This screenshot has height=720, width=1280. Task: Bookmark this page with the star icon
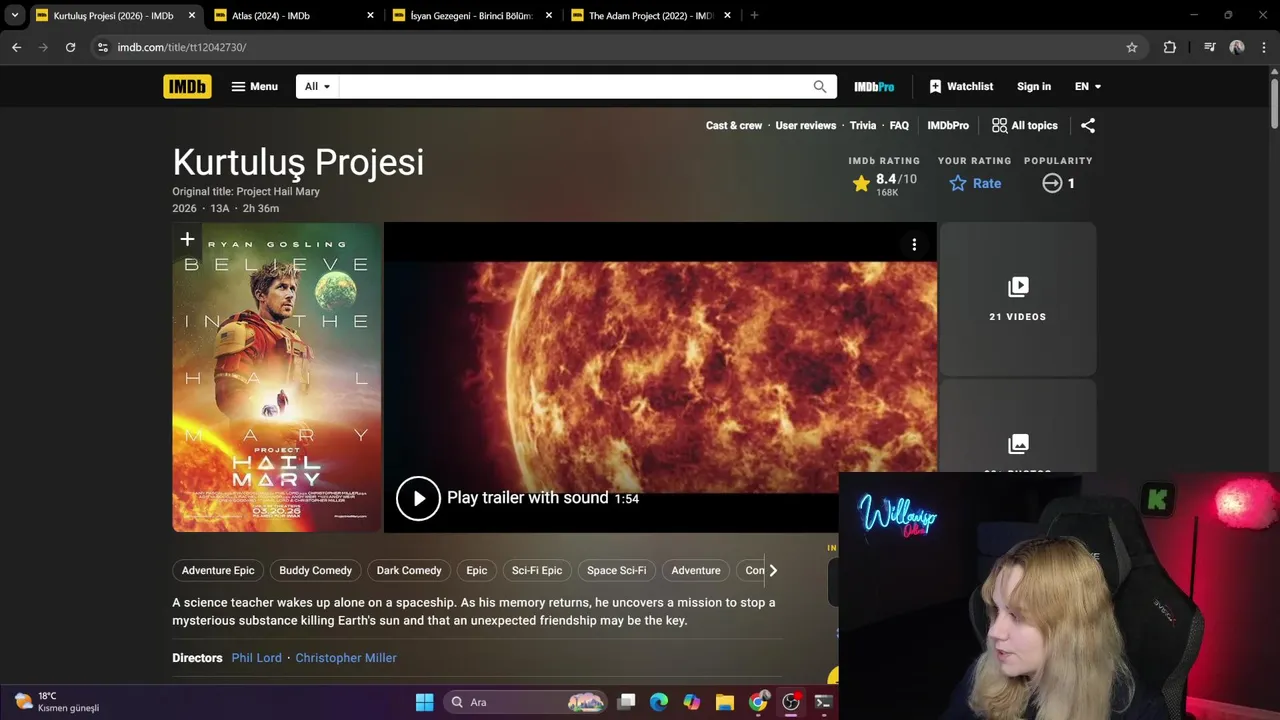tap(1132, 47)
